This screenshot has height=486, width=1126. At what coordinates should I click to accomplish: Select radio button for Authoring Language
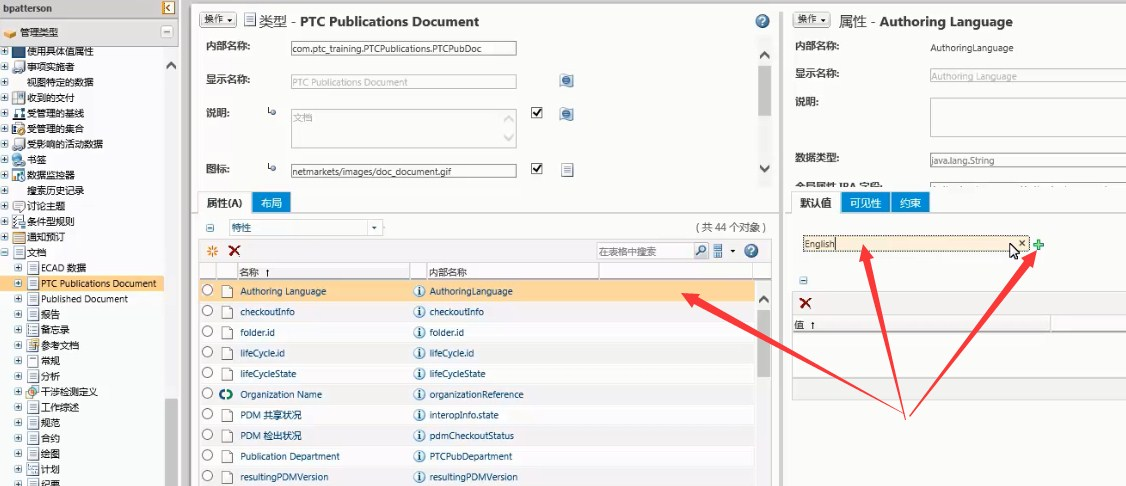coord(208,291)
